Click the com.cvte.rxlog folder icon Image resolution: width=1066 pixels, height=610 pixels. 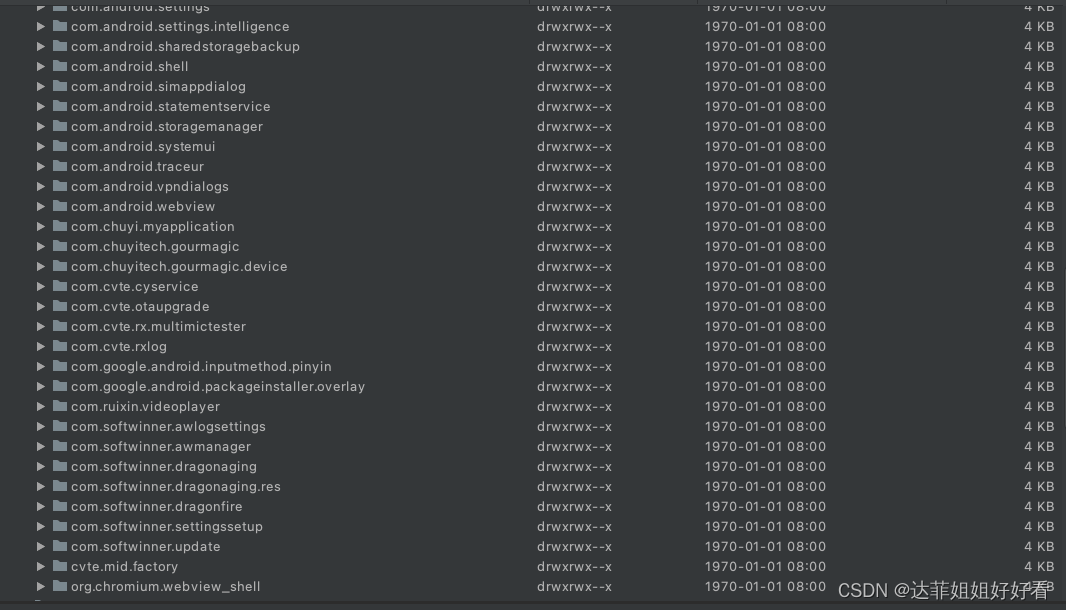(60, 346)
